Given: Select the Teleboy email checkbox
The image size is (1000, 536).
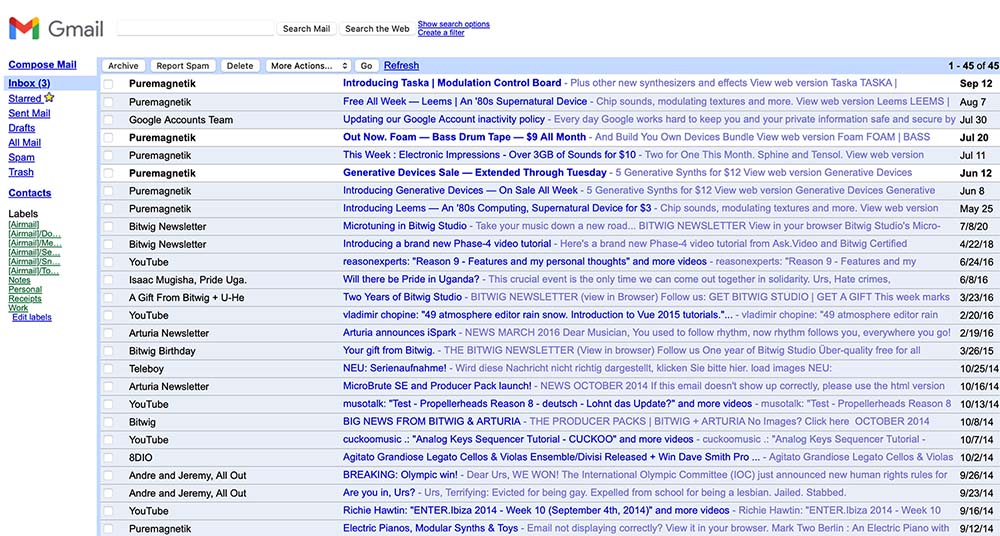Looking at the screenshot, I should click(108, 369).
